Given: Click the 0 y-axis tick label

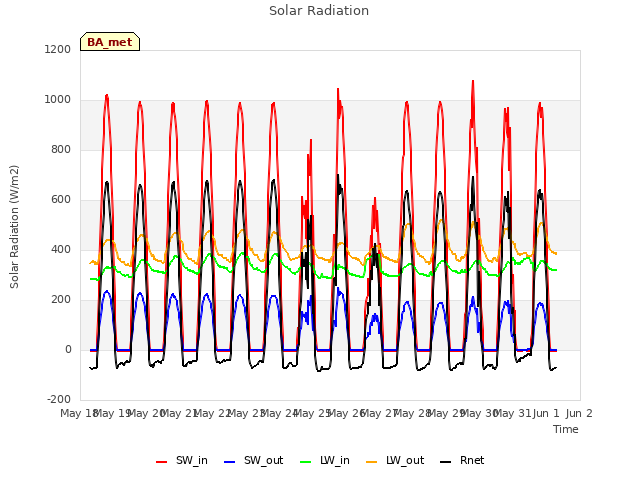Looking at the screenshot, I should pyautogui.click(x=68, y=350).
